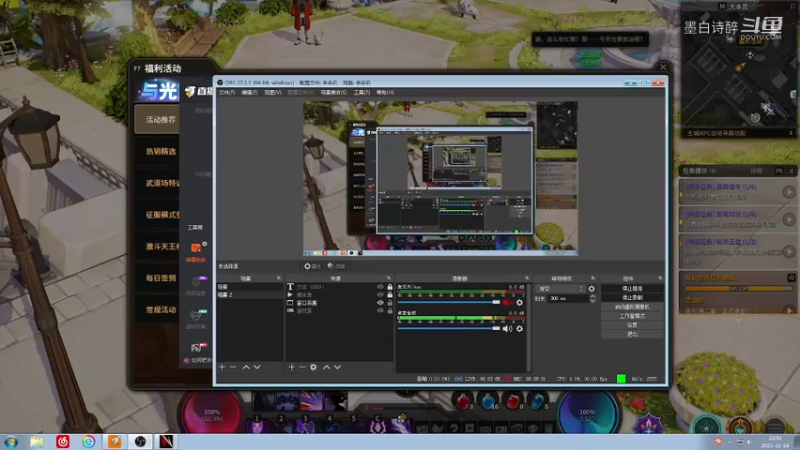Remove selected source with minus icon

pyautogui.click(x=302, y=367)
